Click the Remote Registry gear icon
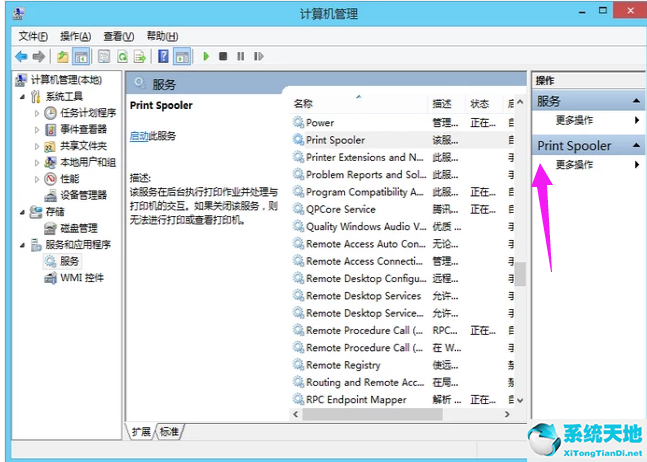 point(298,365)
